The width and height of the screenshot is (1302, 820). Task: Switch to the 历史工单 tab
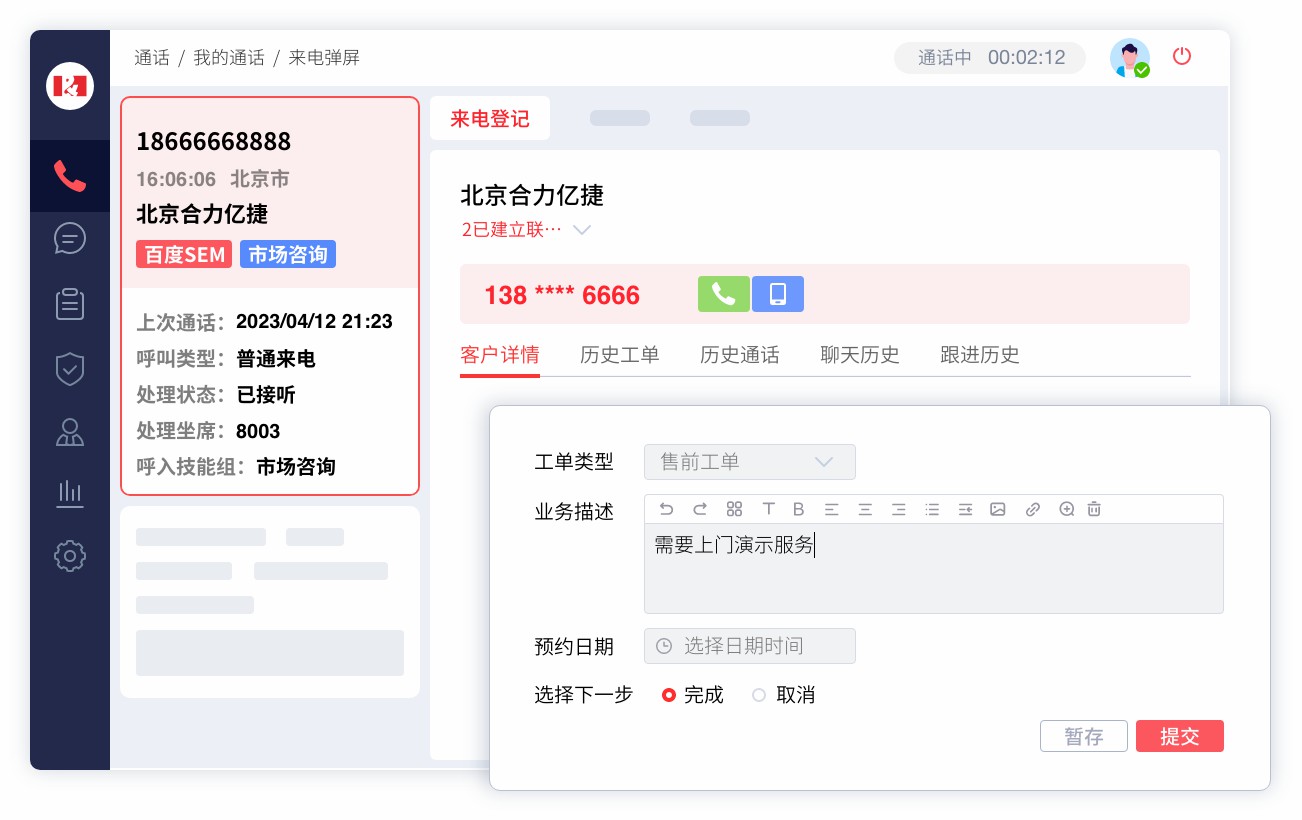coord(619,355)
